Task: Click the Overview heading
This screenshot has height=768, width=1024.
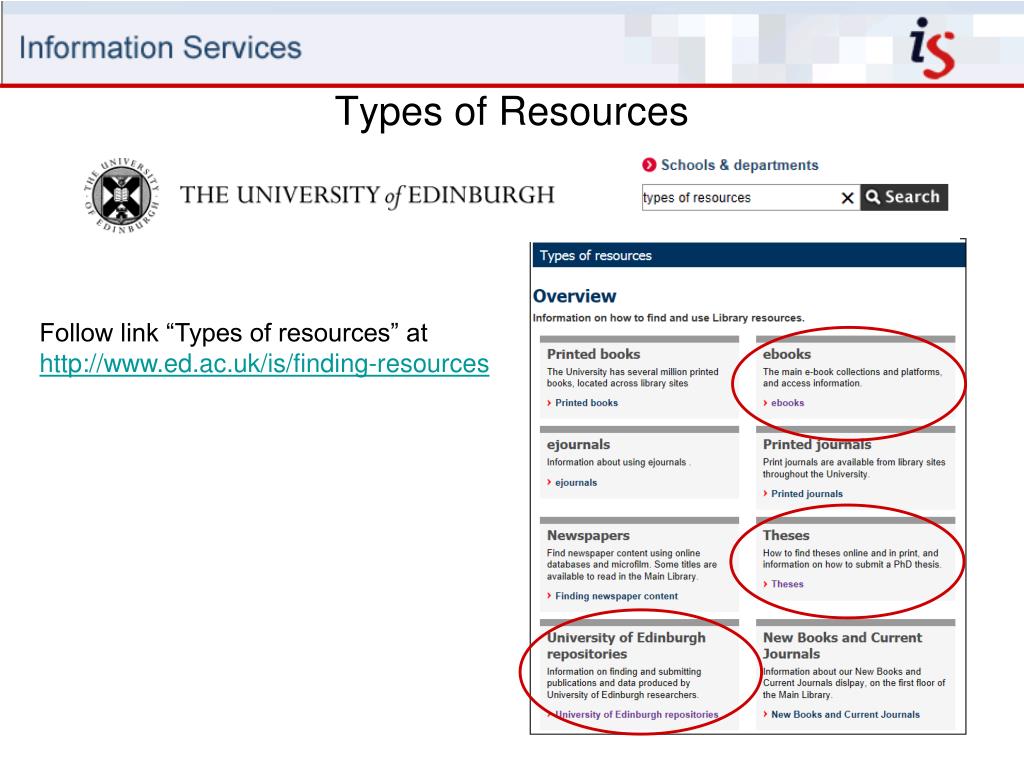Action: (575, 296)
